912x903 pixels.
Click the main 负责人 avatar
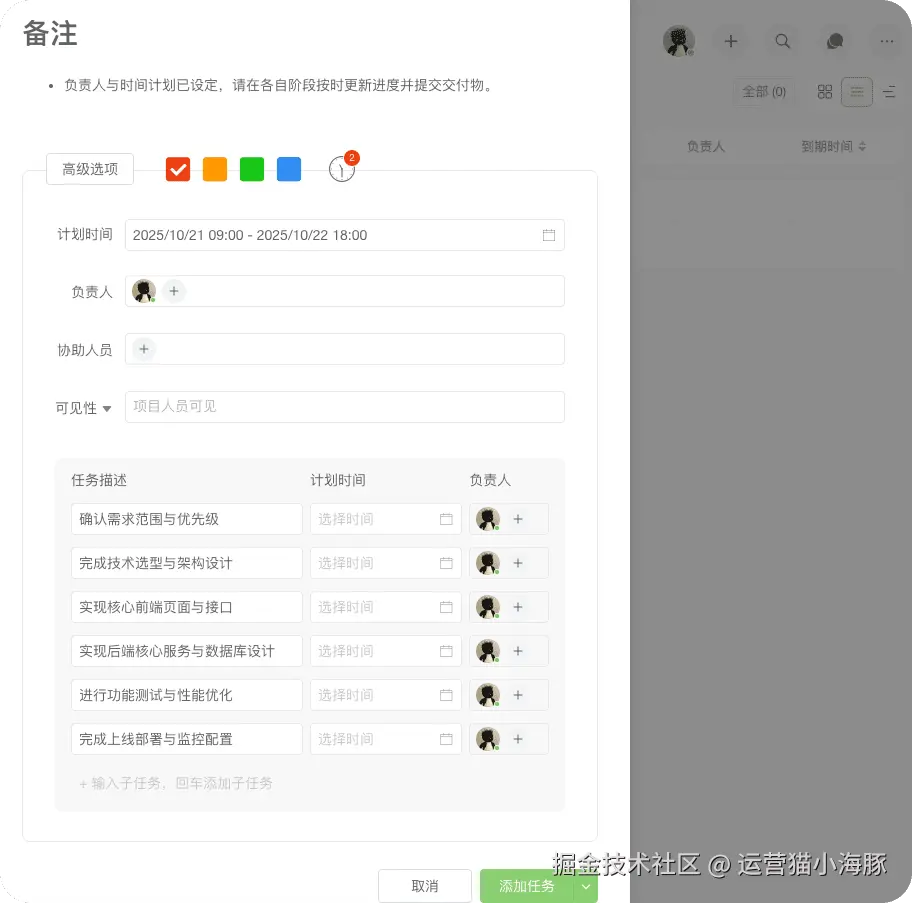[x=144, y=291]
